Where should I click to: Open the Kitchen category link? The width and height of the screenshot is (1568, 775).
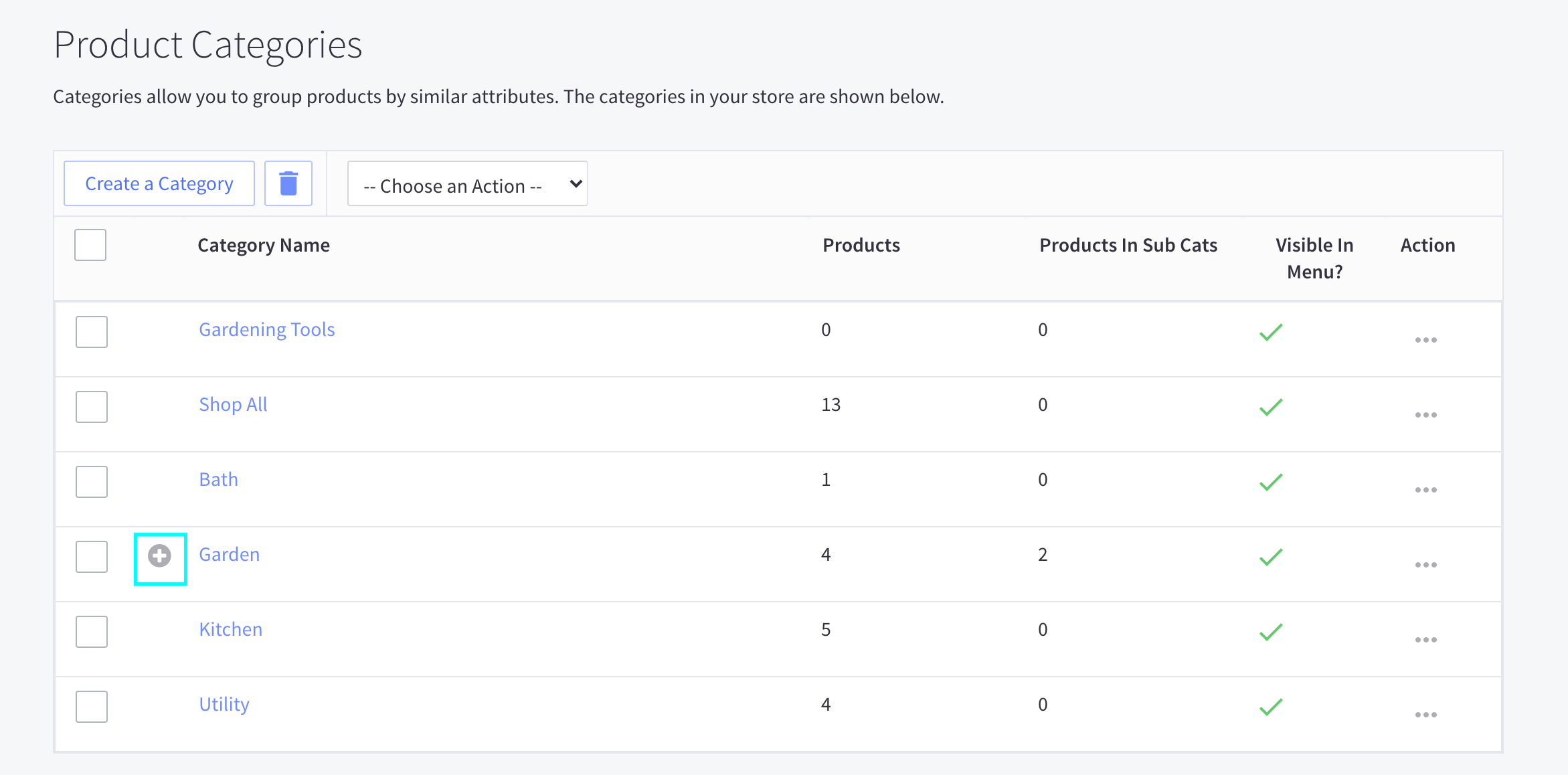coord(231,629)
